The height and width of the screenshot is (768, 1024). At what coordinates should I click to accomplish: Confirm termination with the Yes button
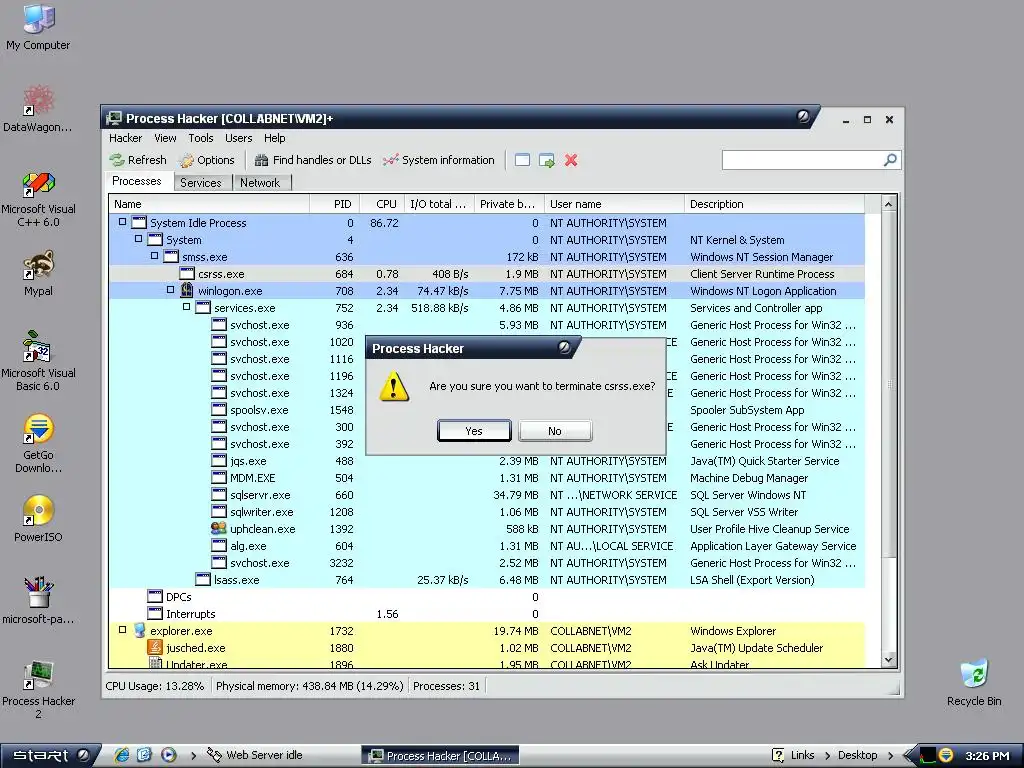(x=474, y=431)
